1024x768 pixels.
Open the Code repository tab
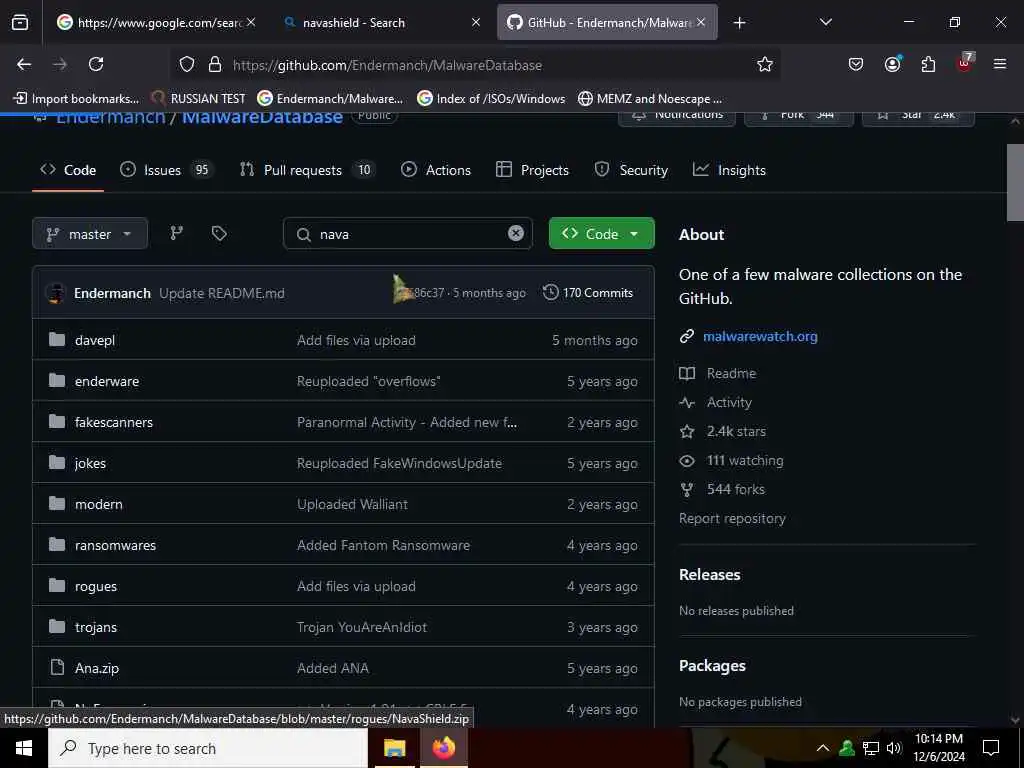pyautogui.click(x=68, y=170)
